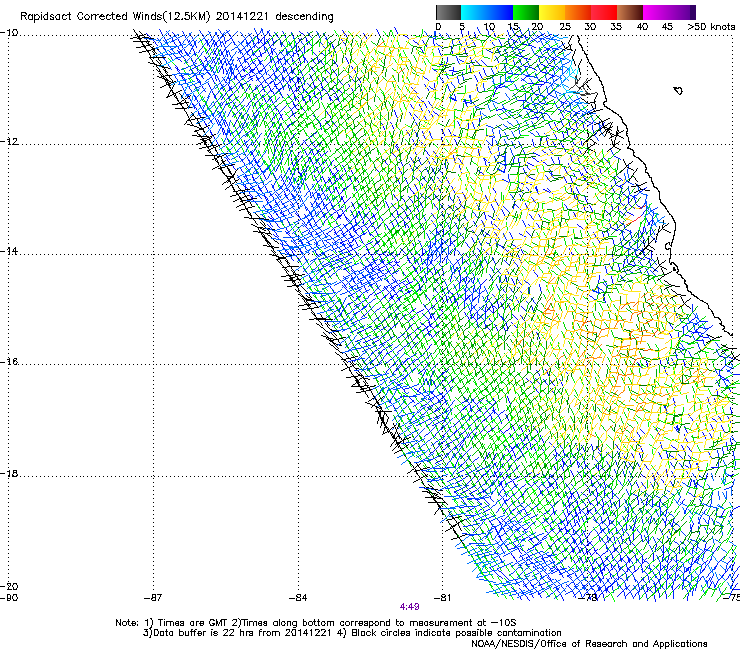Click the blue 5-15 knots legend segment

coord(487,12)
